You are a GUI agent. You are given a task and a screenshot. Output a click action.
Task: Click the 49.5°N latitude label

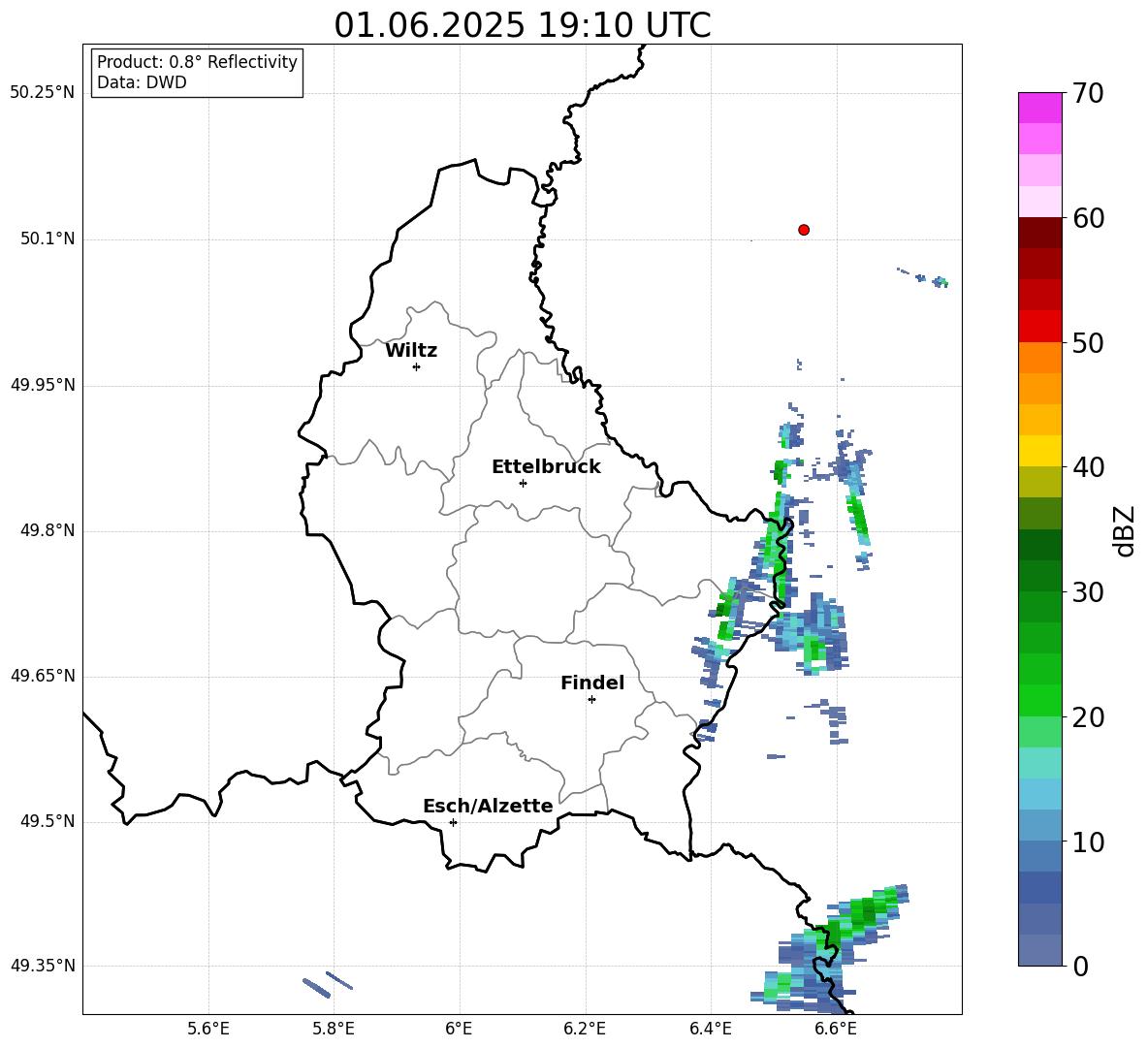tap(48, 821)
